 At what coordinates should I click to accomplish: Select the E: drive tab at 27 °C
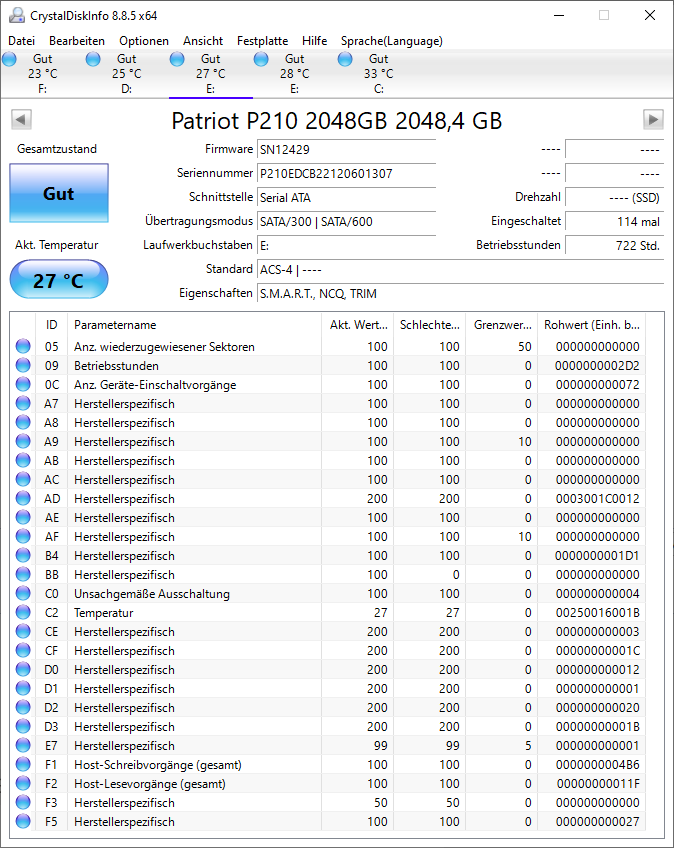pyautogui.click(x=210, y=74)
